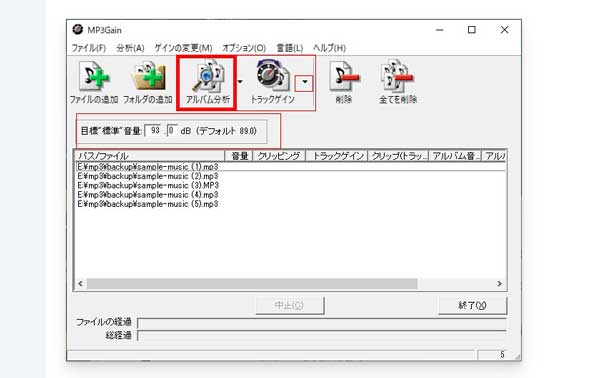Click the decimal volume field showing 0
The width and height of the screenshot is (600, 378).
(x=172, y=131)
